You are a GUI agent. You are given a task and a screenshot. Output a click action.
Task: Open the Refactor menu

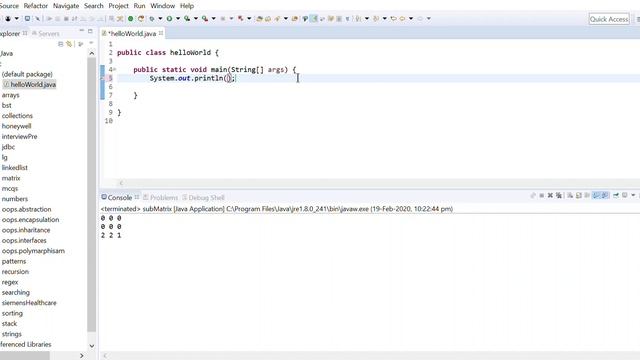click(x=36, y=6)
